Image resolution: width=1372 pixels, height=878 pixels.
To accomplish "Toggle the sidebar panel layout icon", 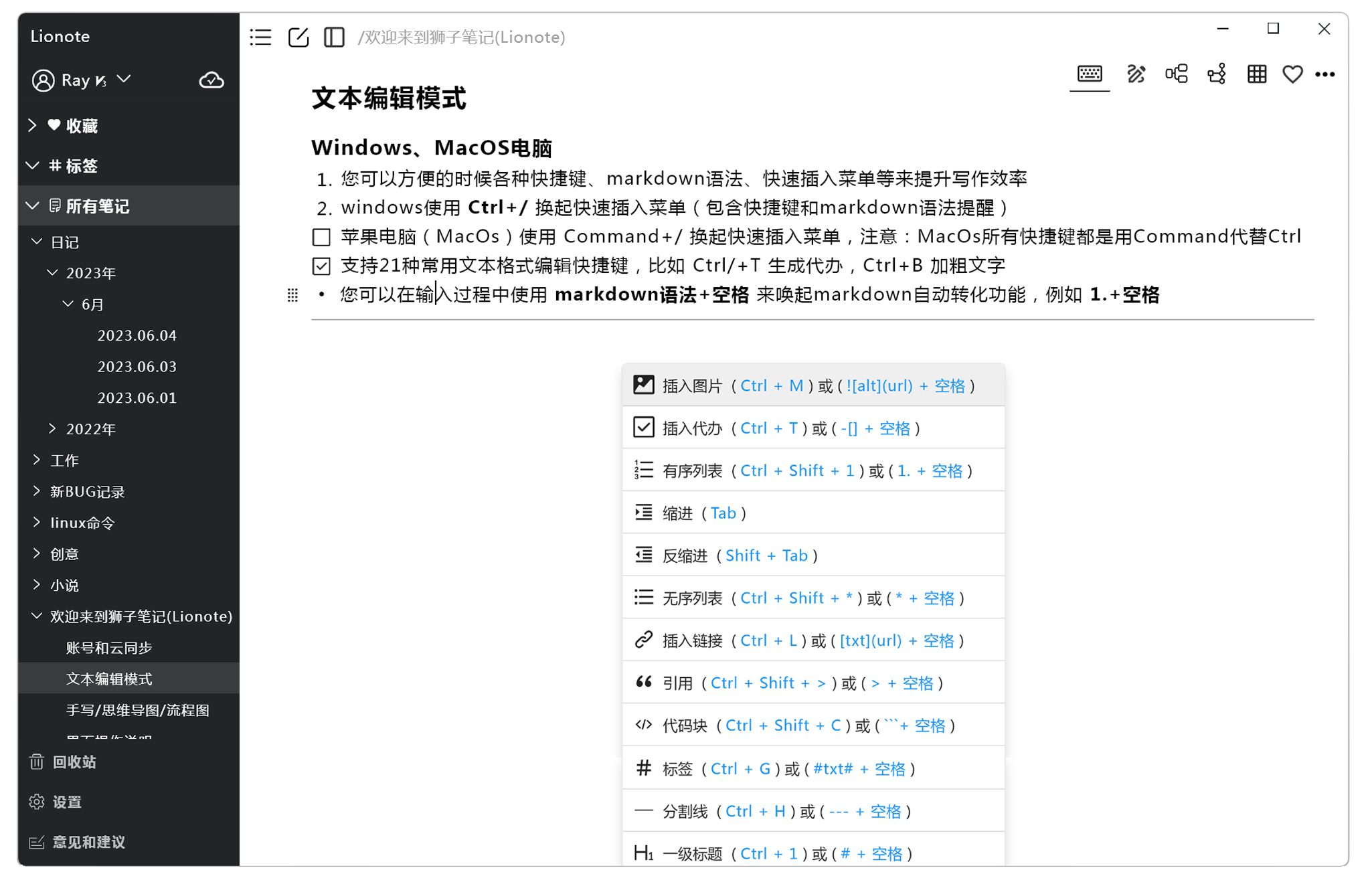I will tap(334, 37).
